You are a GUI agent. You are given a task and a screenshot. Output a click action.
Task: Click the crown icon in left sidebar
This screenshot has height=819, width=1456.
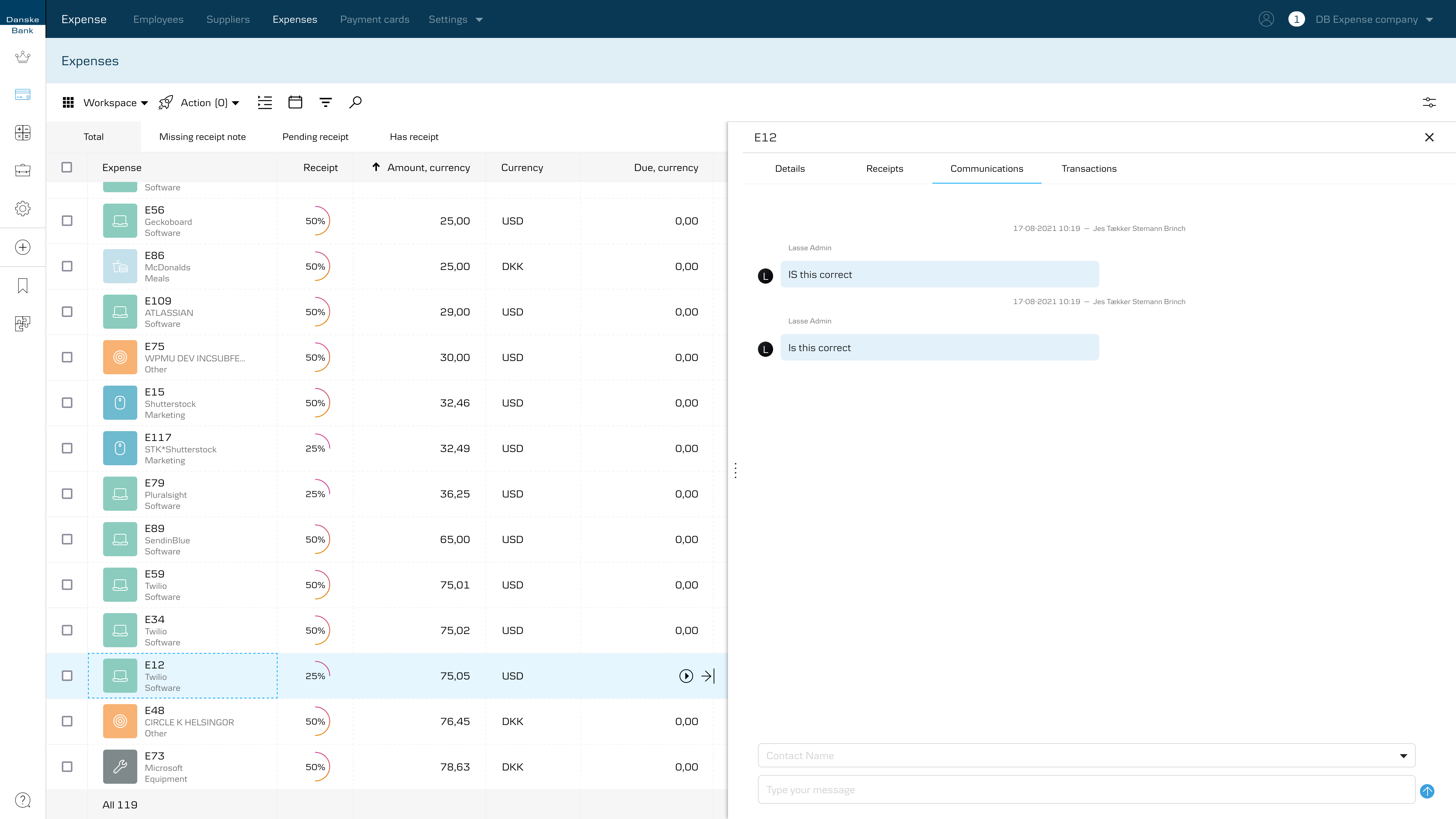(23, 57)
